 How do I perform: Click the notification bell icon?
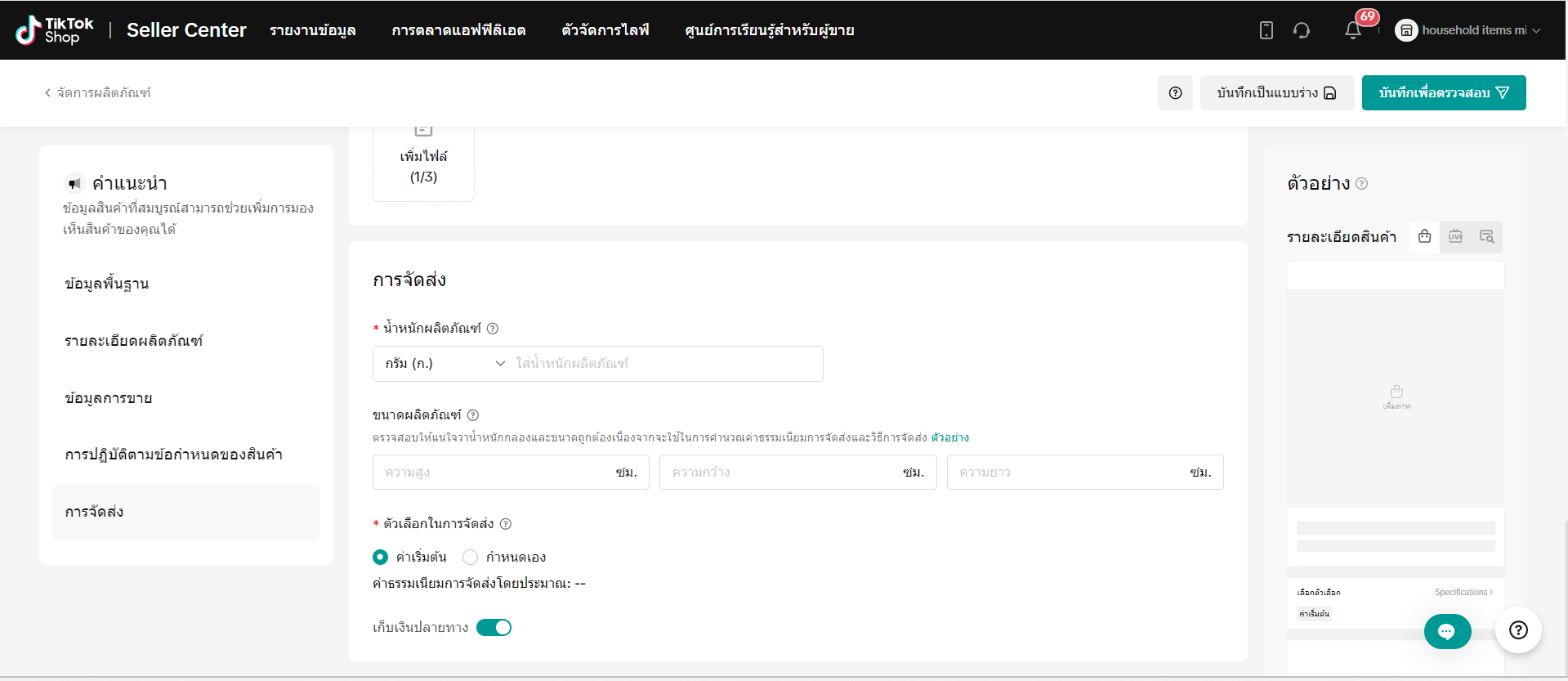click(1353, 30)
